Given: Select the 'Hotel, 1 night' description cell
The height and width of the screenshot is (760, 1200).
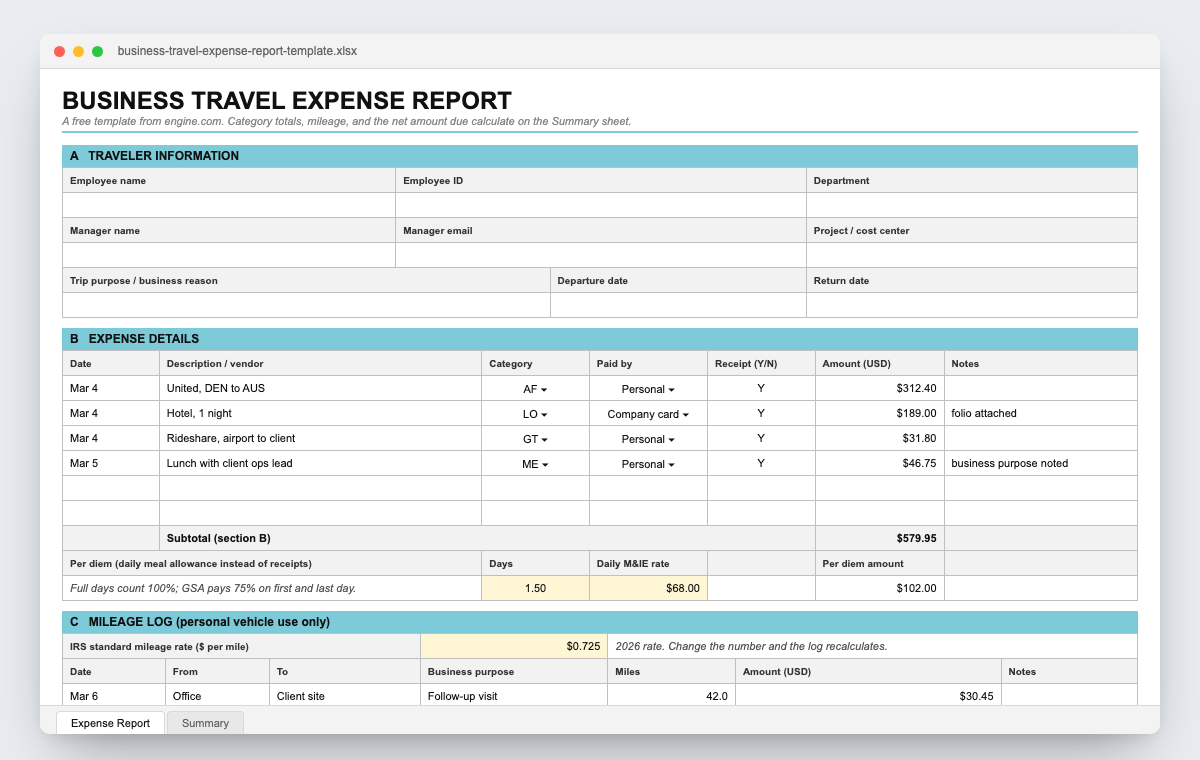Looking at the screenshot, I should (x=320, y=413).
